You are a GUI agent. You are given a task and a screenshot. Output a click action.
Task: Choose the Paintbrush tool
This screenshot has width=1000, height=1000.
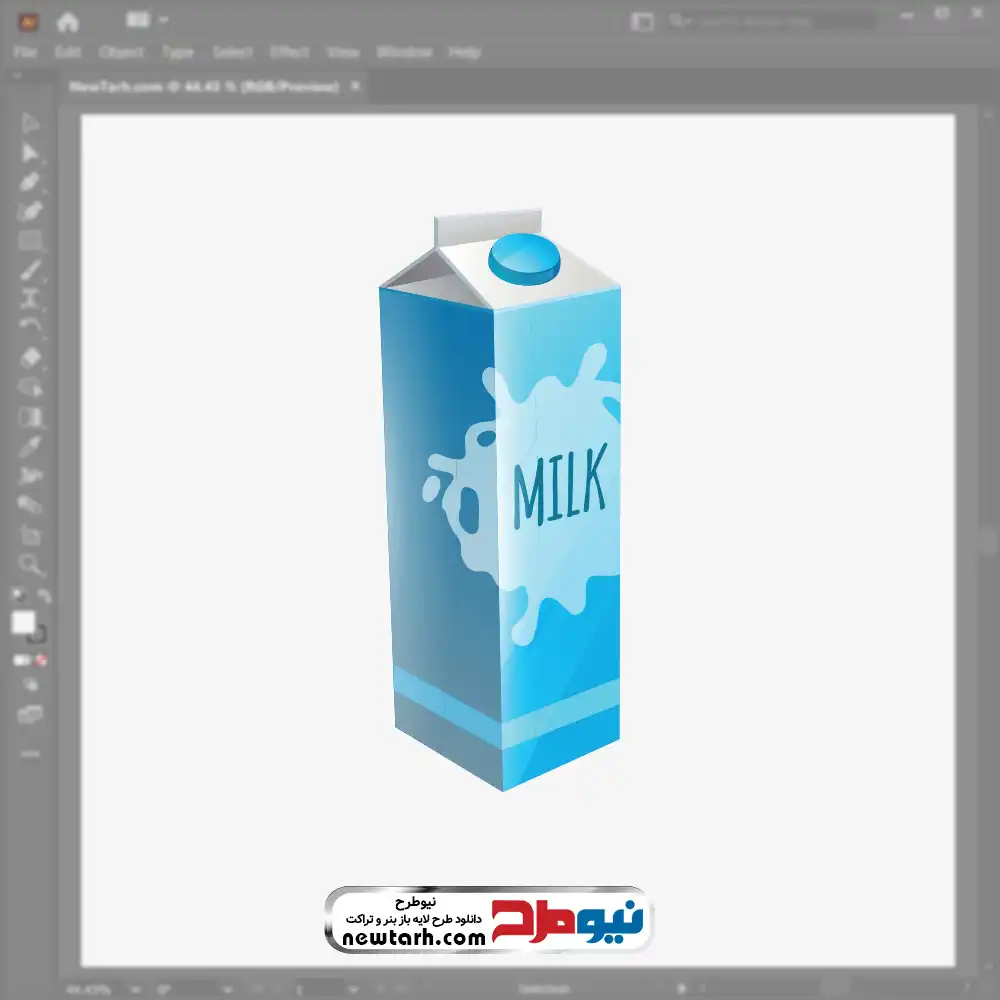(x=30, y=269)
